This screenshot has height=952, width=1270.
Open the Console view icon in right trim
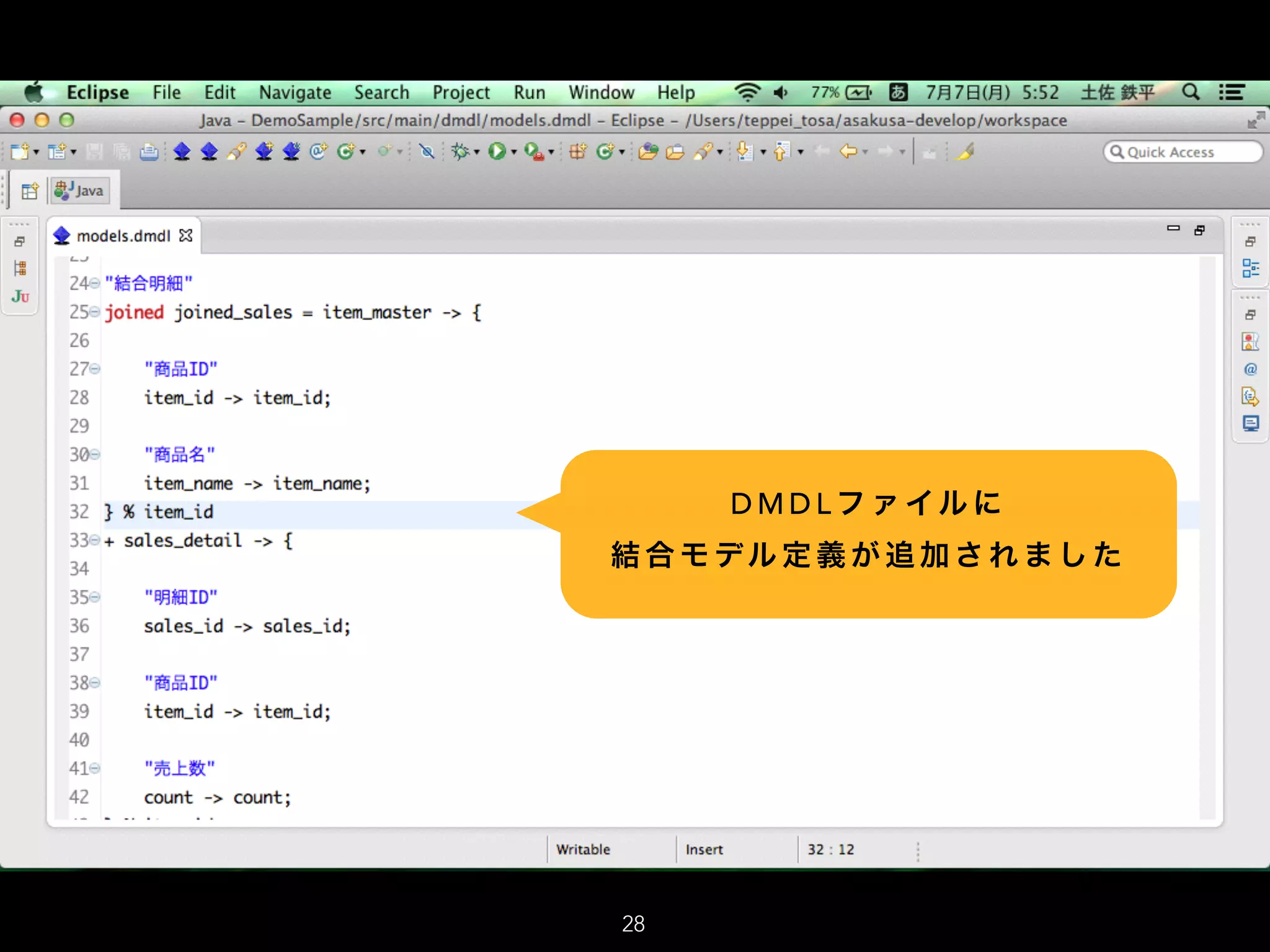1251,424
